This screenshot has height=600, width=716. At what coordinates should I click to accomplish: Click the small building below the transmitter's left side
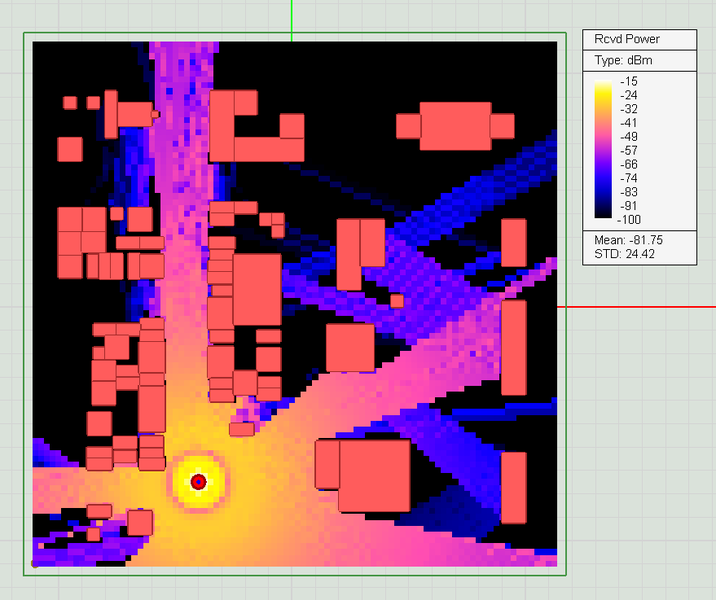(x=140, y=522)
